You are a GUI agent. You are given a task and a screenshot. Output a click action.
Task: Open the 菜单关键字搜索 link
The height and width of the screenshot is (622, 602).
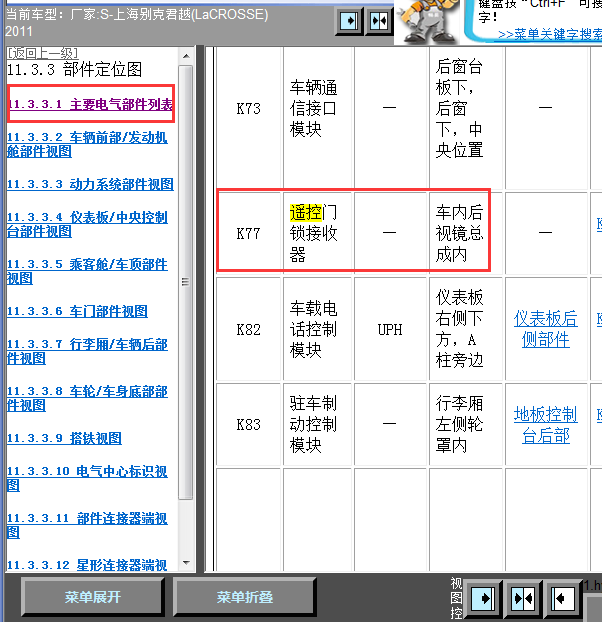click(x=550, y=35)
